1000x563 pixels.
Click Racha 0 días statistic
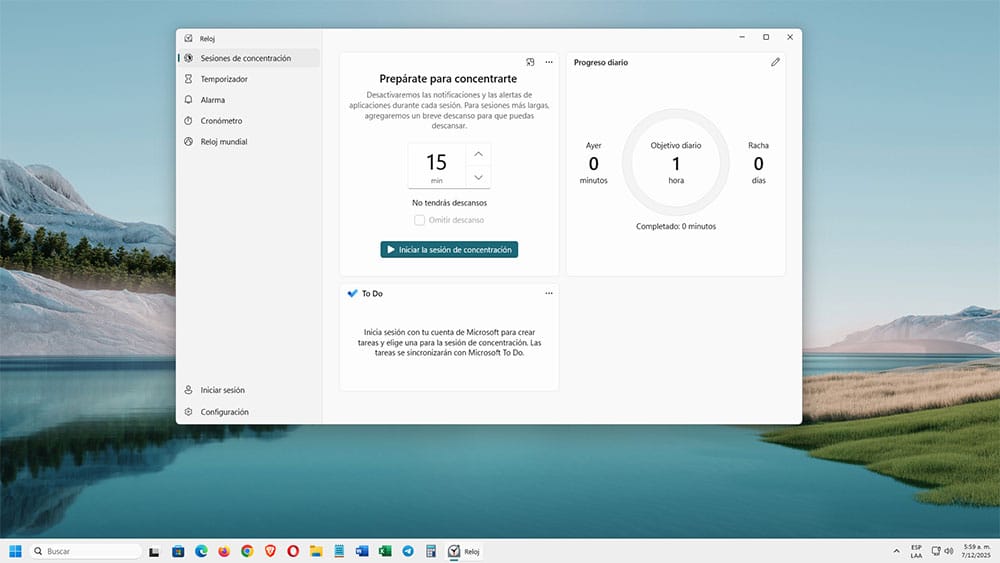click(x=758, y=163)
